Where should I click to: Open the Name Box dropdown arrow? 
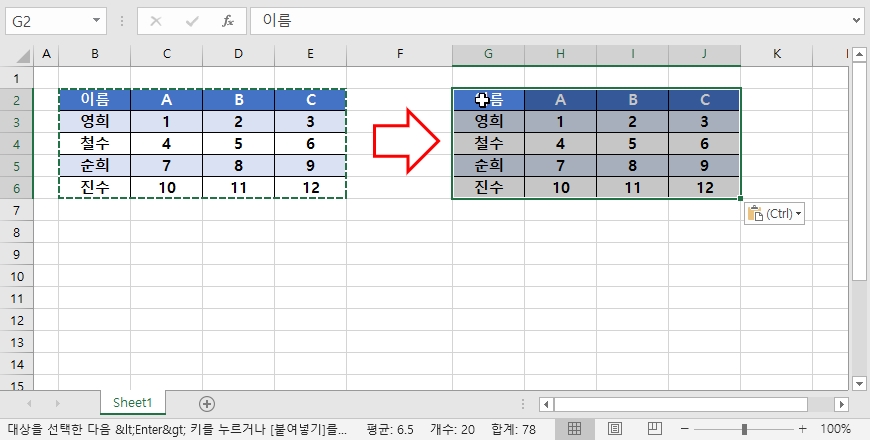96,21
